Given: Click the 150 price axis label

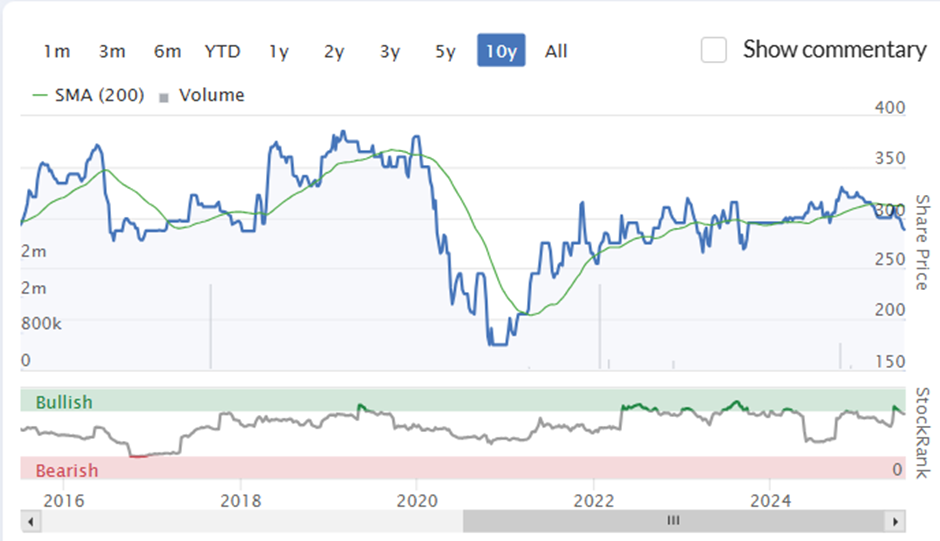Looking at the screenshot, I should click(x=890, y=362).
